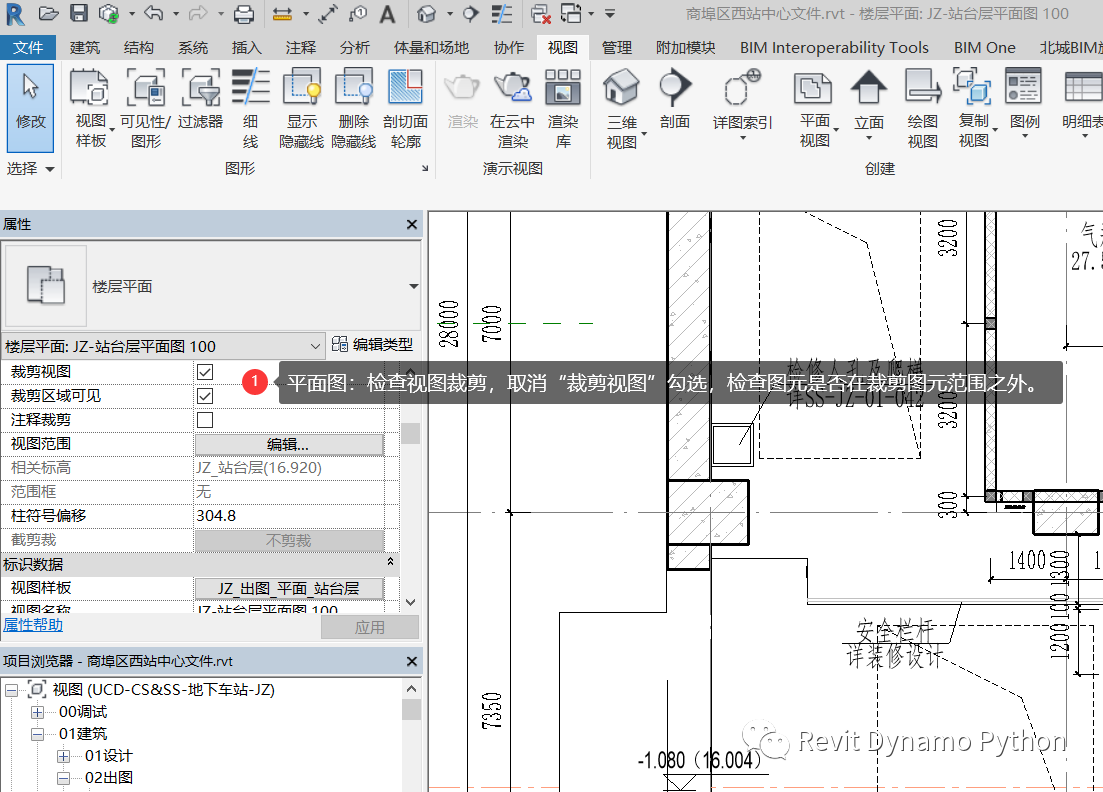Open the 属性帮助 link
Screen dimensions: 1103x792
point(33,625)
